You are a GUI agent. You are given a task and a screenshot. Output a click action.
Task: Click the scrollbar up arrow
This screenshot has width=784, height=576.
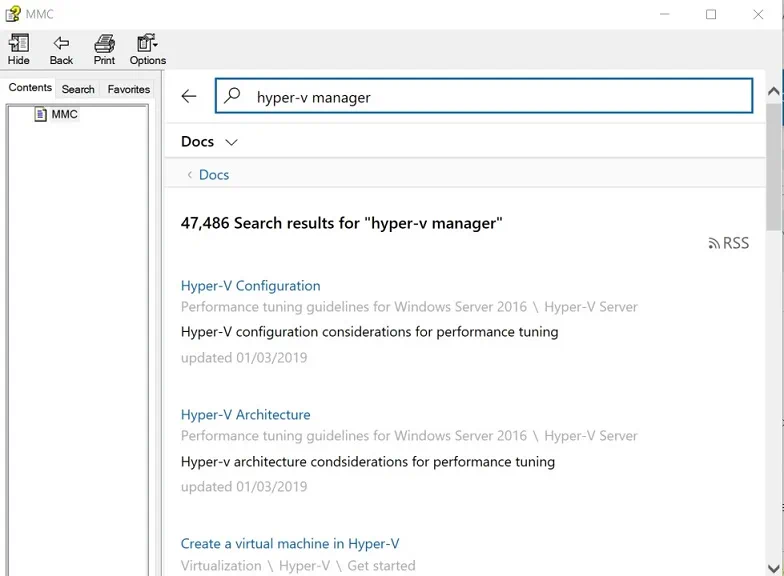(773, 91)
